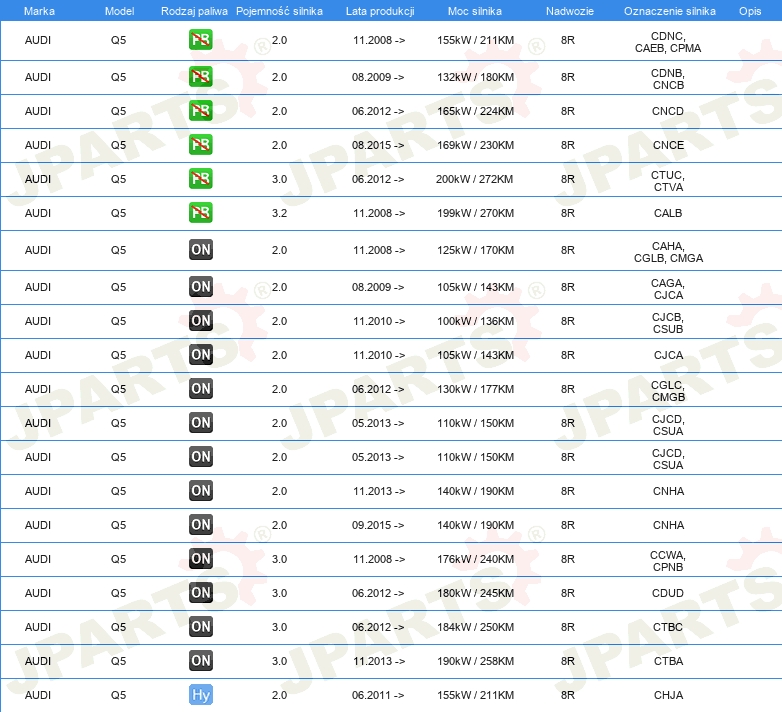Click diesel icon in the CTBC row
Screen dimensions: 782x712
pyautogui.click(x=201, y=627)
